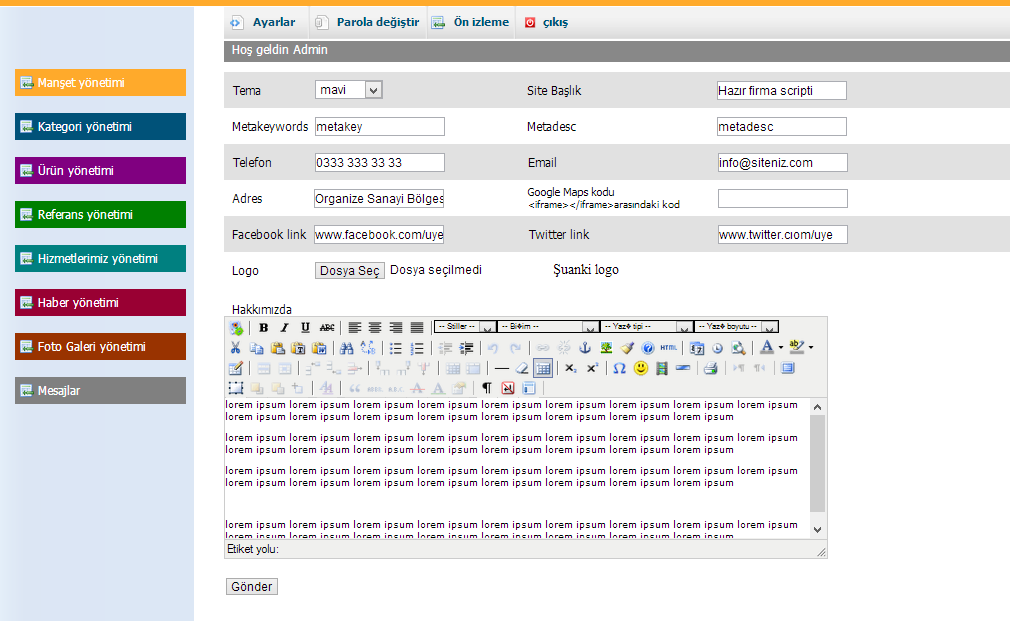
Task: Center-align the text in the editor
Action: point(375,328)
